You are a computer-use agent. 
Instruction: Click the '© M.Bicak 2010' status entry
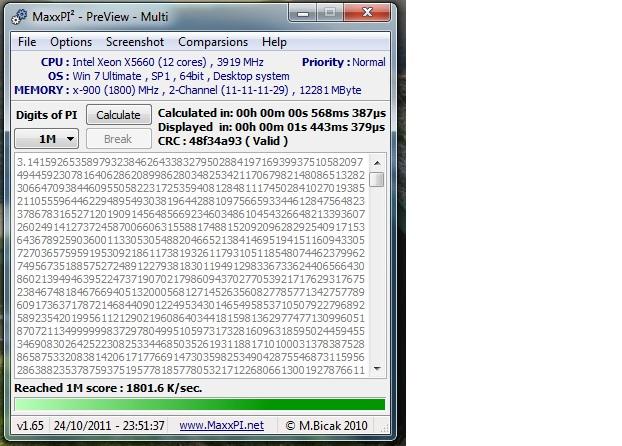[x=326, y=425]
